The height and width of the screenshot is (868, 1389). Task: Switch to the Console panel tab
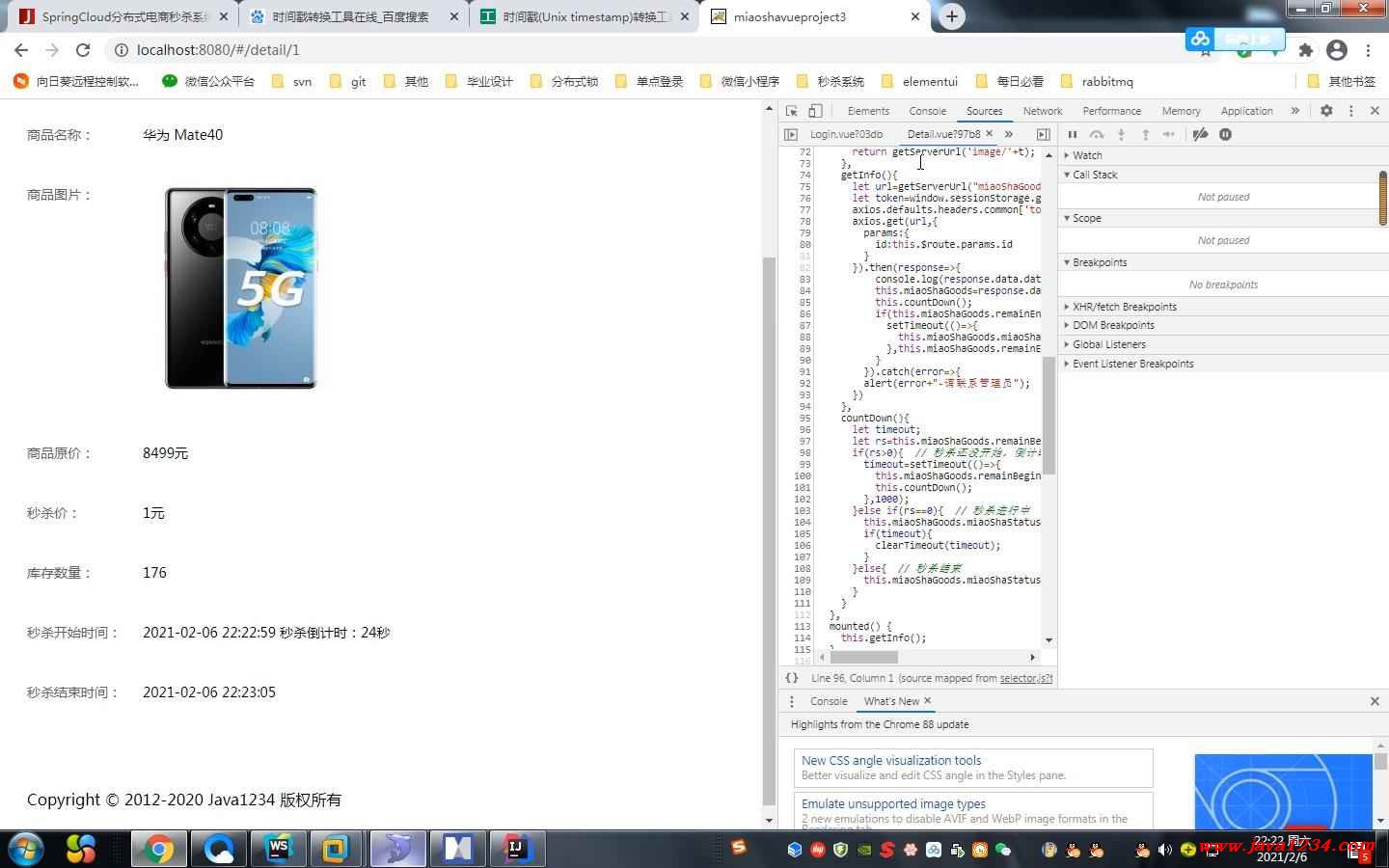click(x=927, y=111)
